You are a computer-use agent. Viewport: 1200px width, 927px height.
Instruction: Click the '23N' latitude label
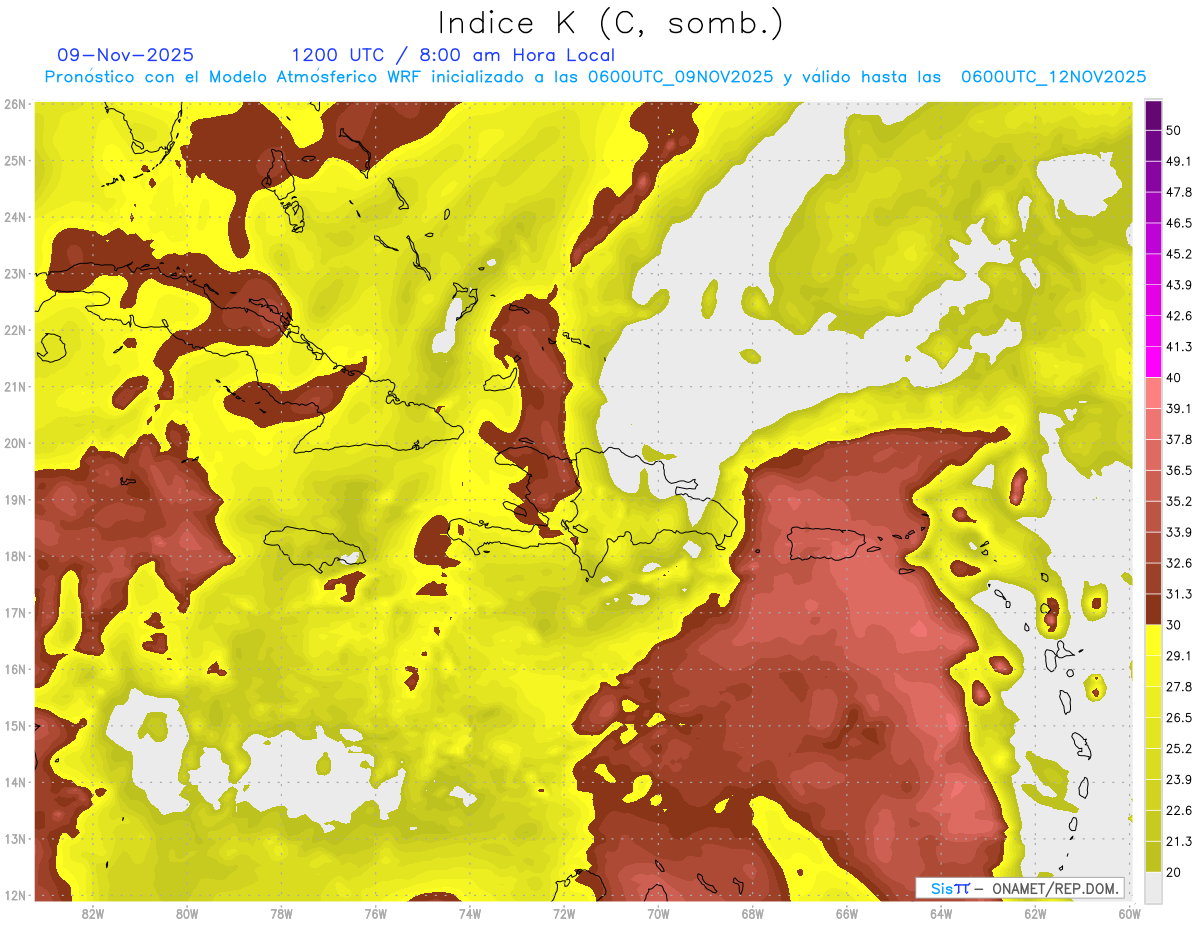[x=14, y=274]
